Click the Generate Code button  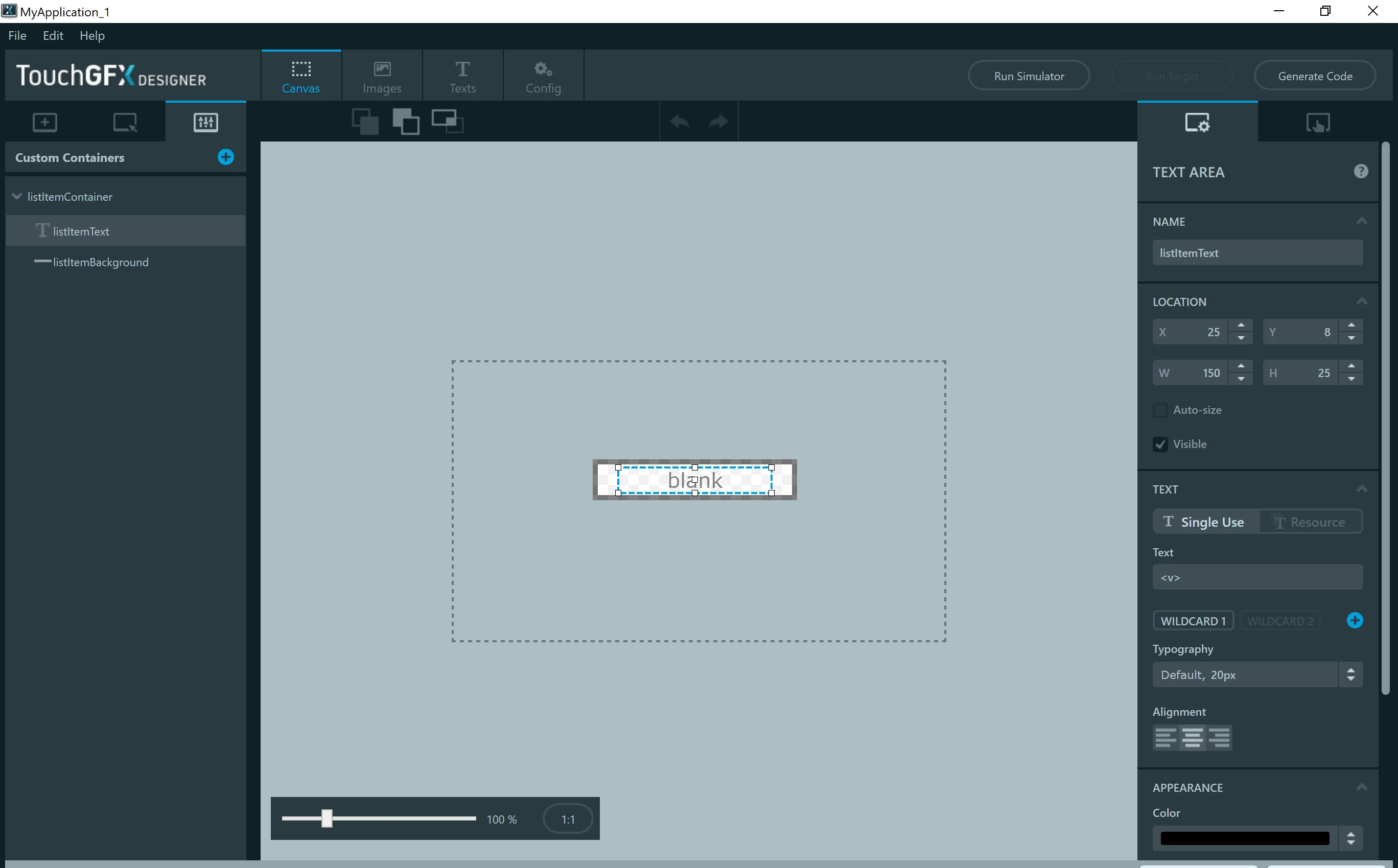pos(1315,76)
